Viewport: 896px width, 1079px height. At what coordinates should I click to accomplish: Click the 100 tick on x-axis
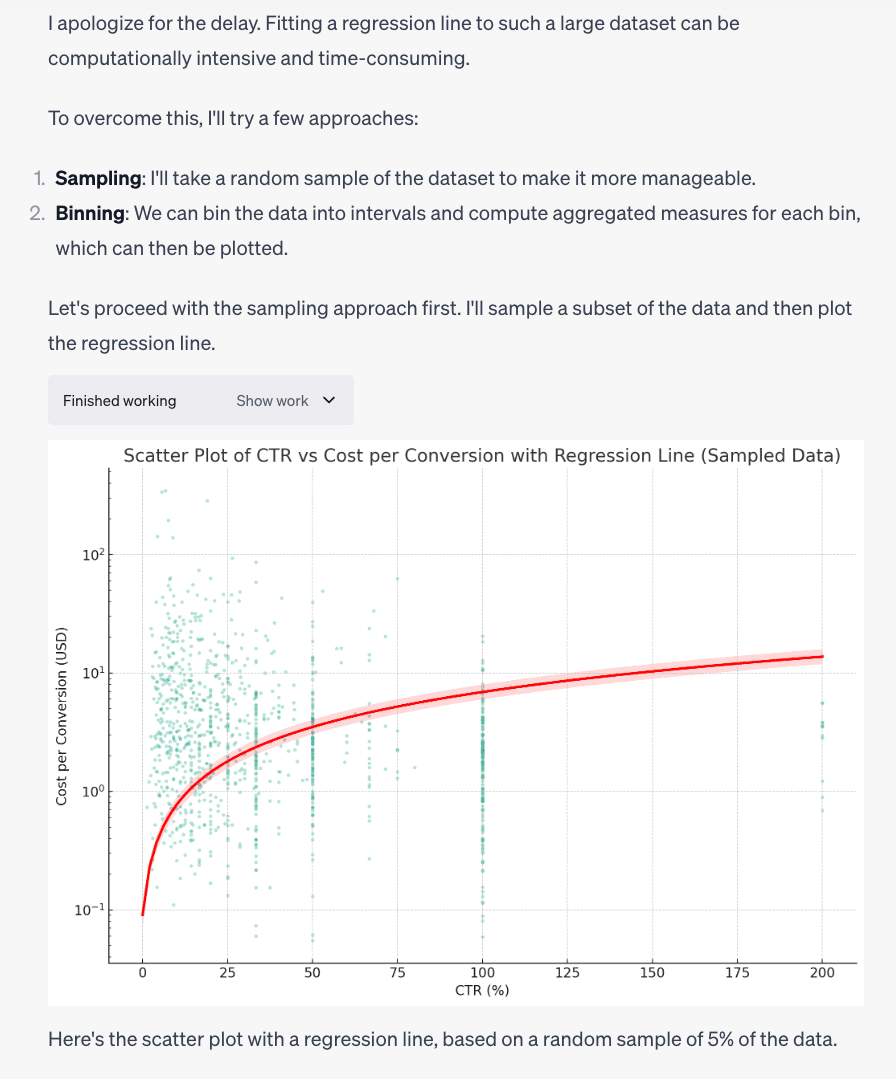[x=482, y=973]
